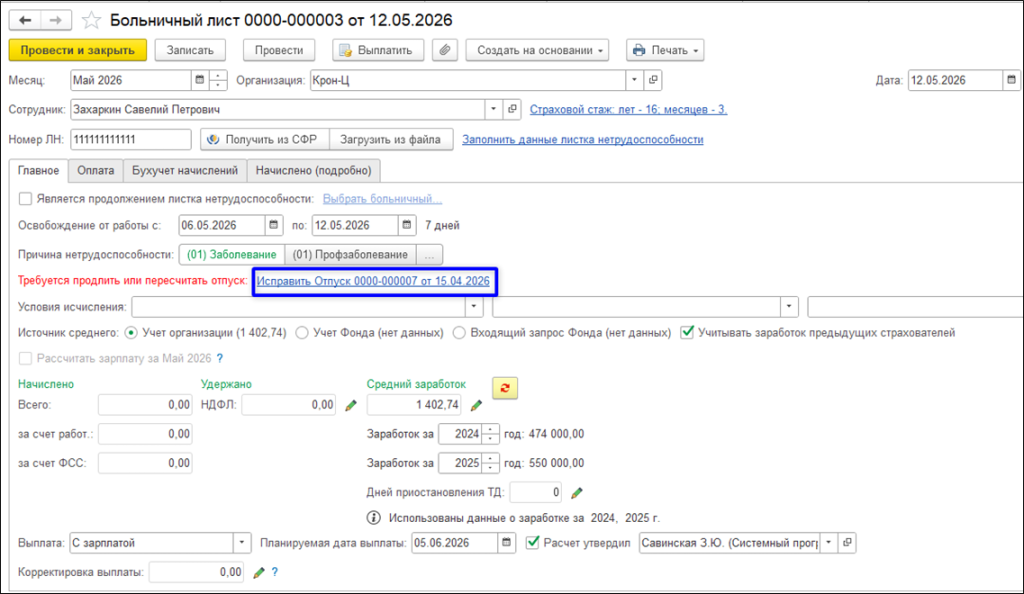Add document to favorites with the star

91,20
